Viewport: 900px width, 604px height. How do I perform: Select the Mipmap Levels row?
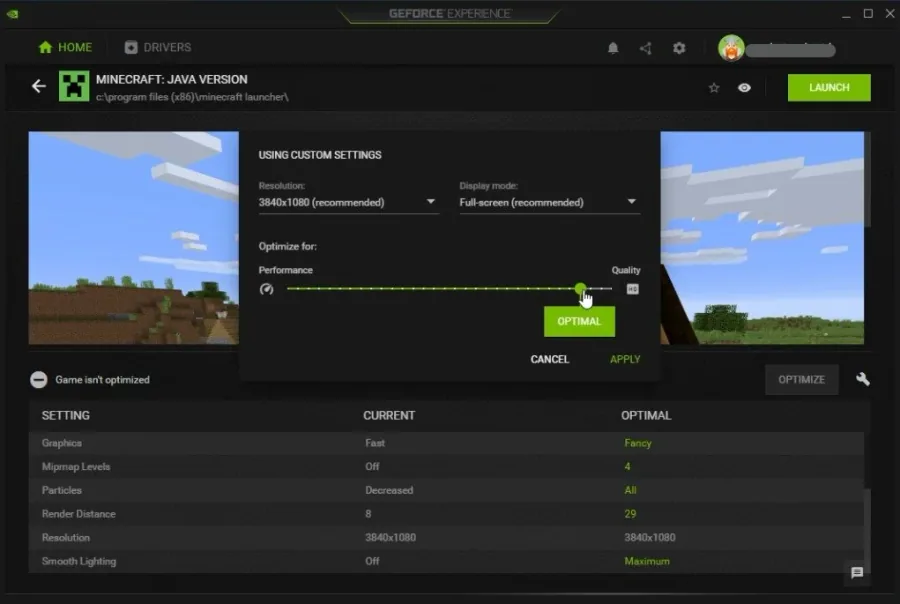(446, 467)
